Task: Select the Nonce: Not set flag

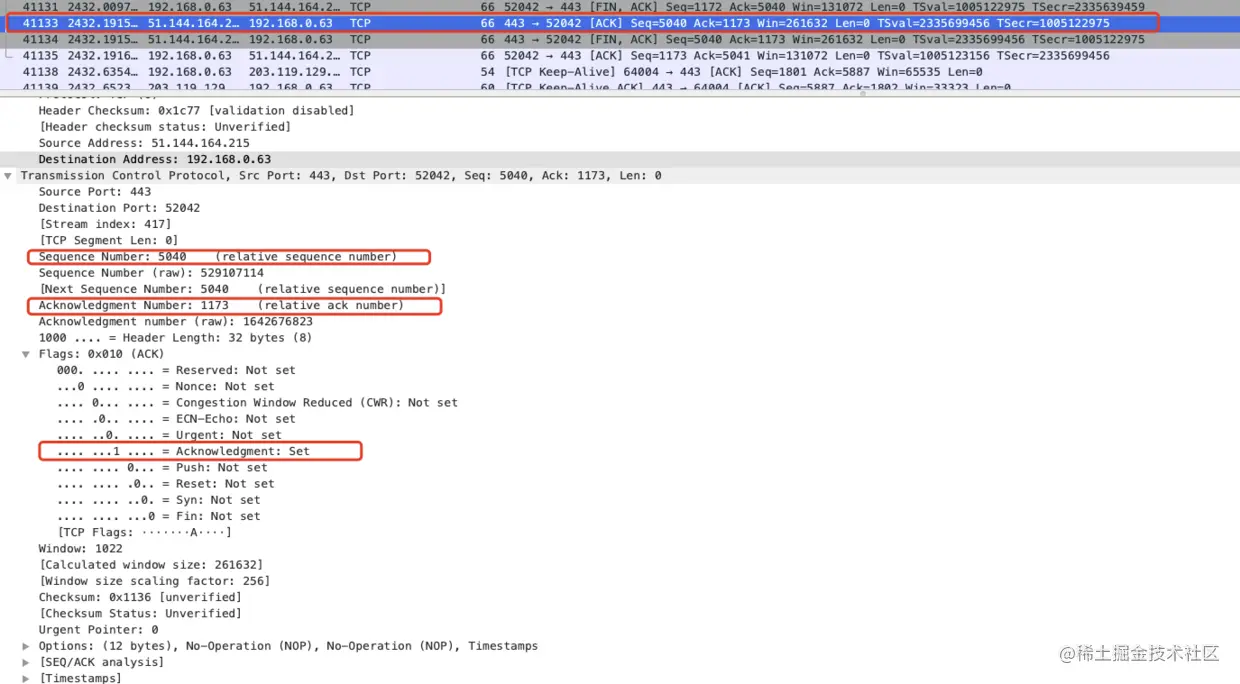Action: [165, 386]
